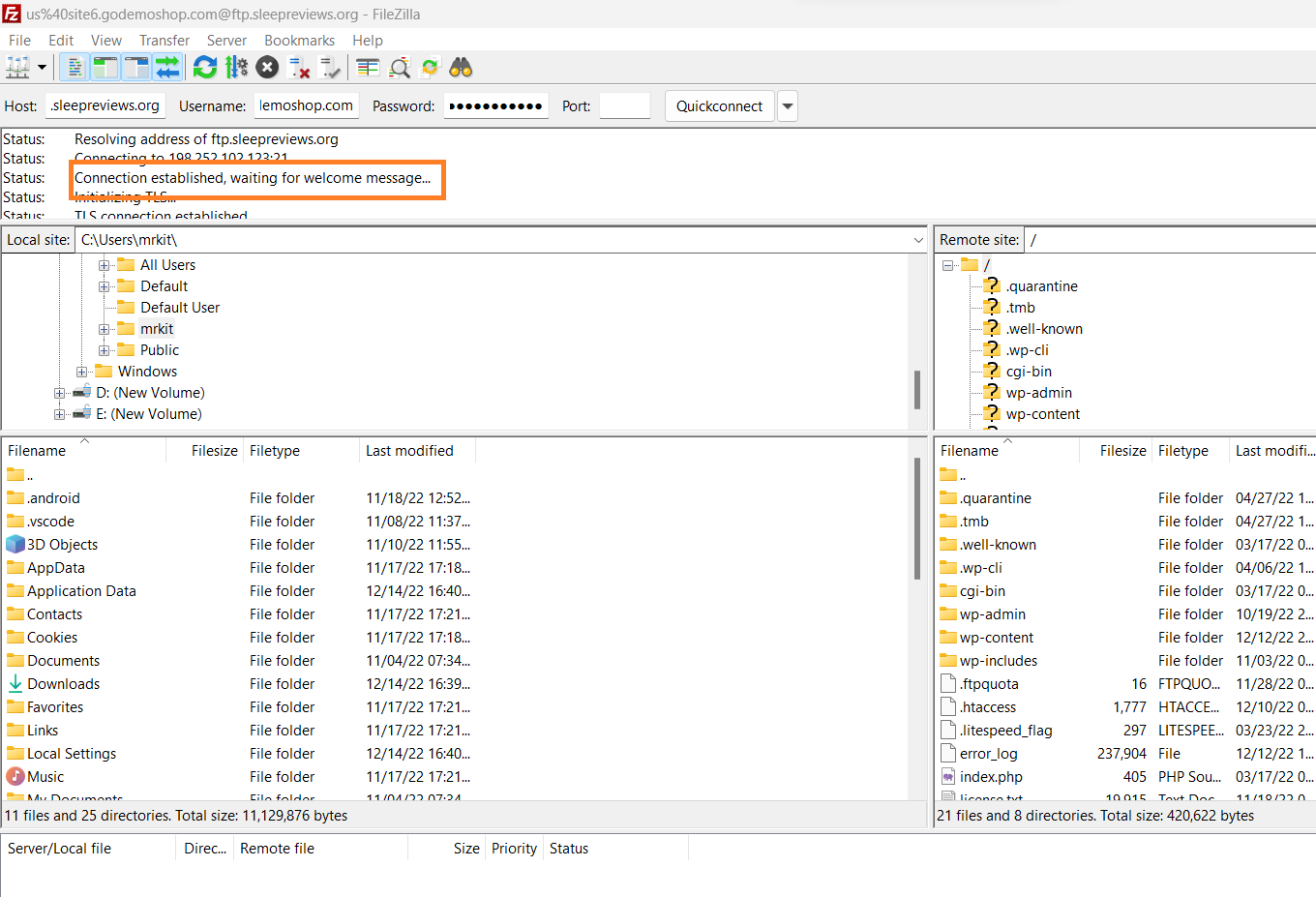Toggle remote directory tree display

click(136, 67)
